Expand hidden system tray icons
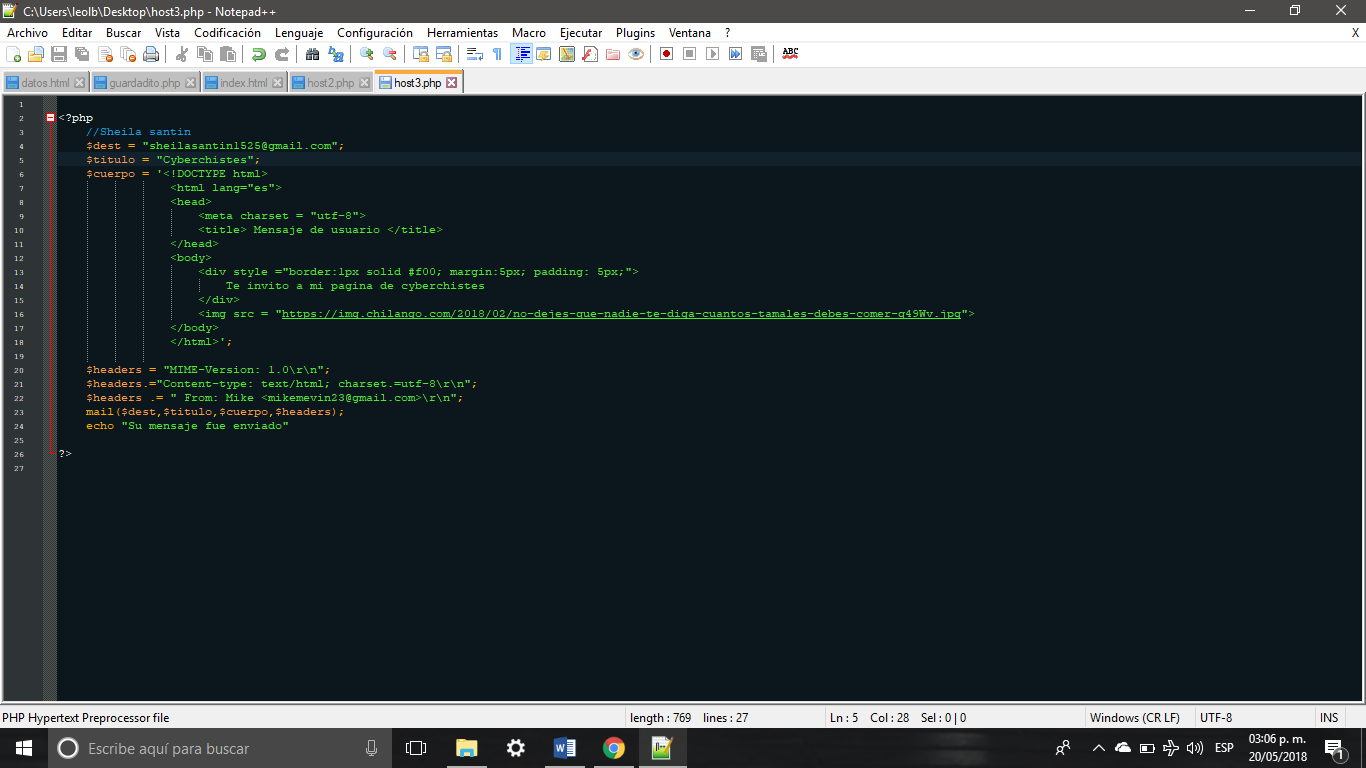Image resolution: width=1366 pixels, height=768 pixels. coord(1098,747)
